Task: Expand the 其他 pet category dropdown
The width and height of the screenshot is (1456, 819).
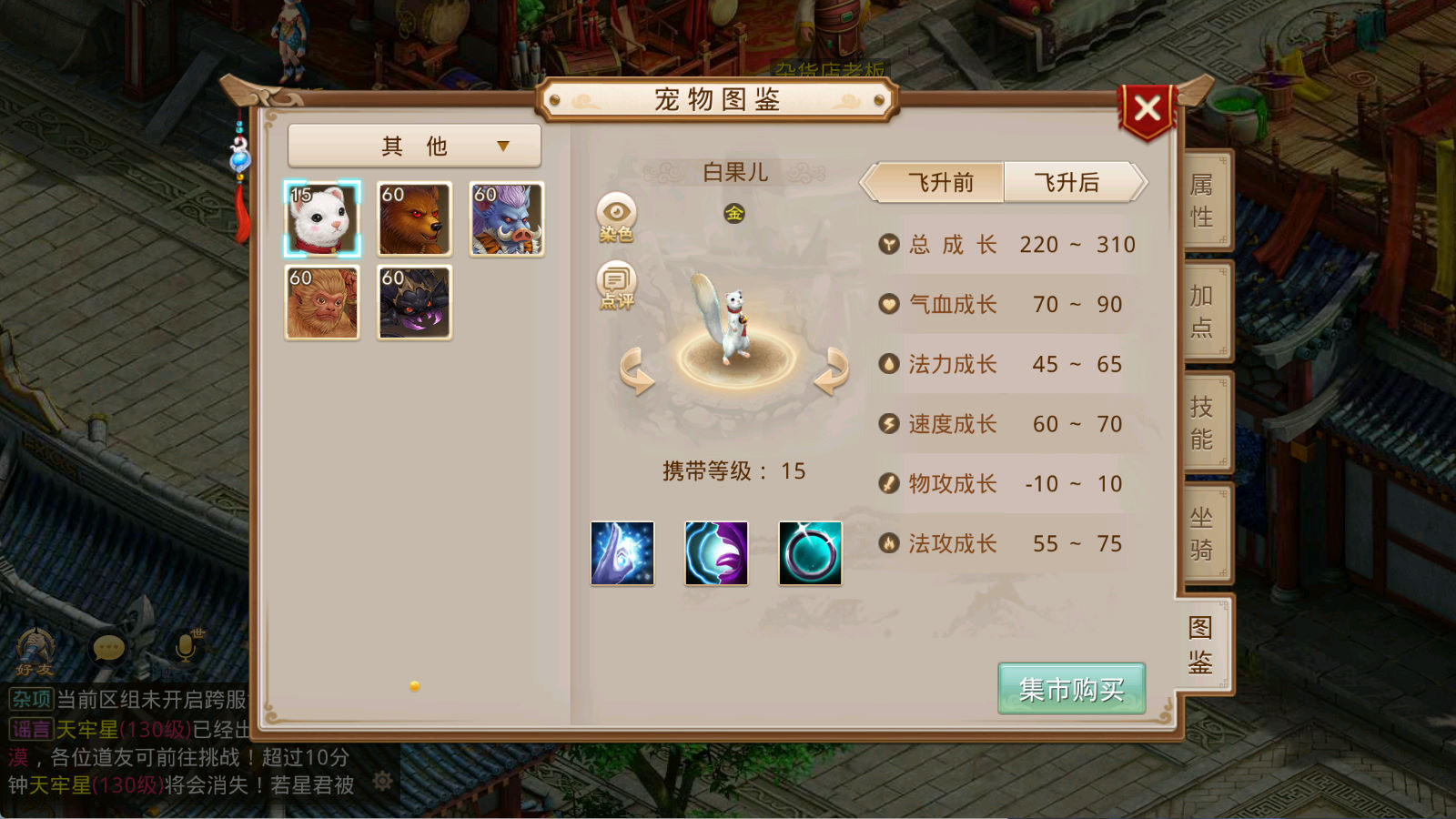Action: (x=415, y=146)
